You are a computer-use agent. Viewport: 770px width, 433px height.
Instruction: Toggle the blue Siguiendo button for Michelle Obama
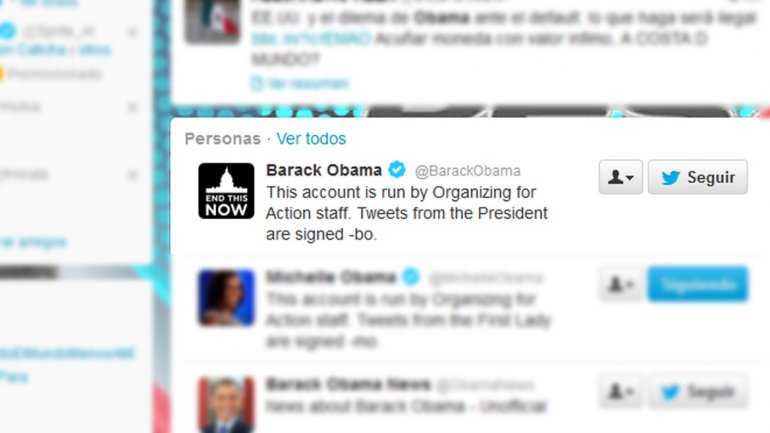698,284
